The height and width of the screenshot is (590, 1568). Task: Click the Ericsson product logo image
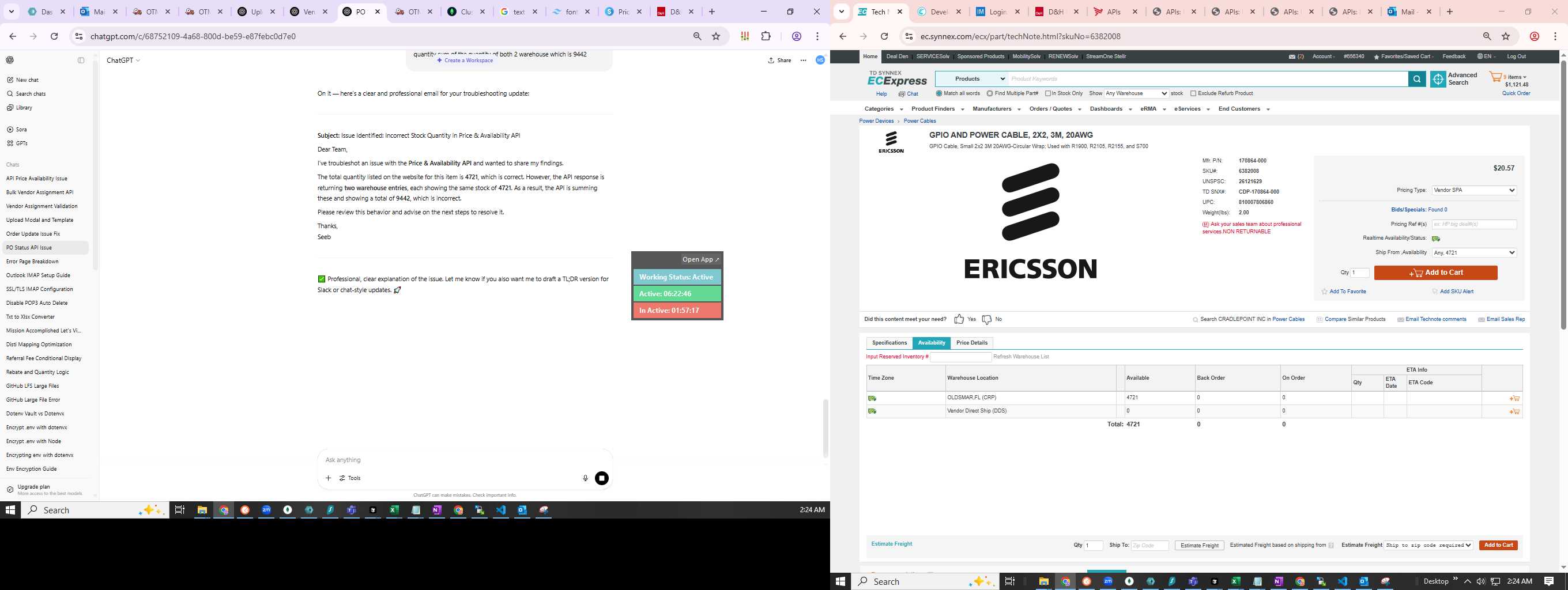point(1030,221)
